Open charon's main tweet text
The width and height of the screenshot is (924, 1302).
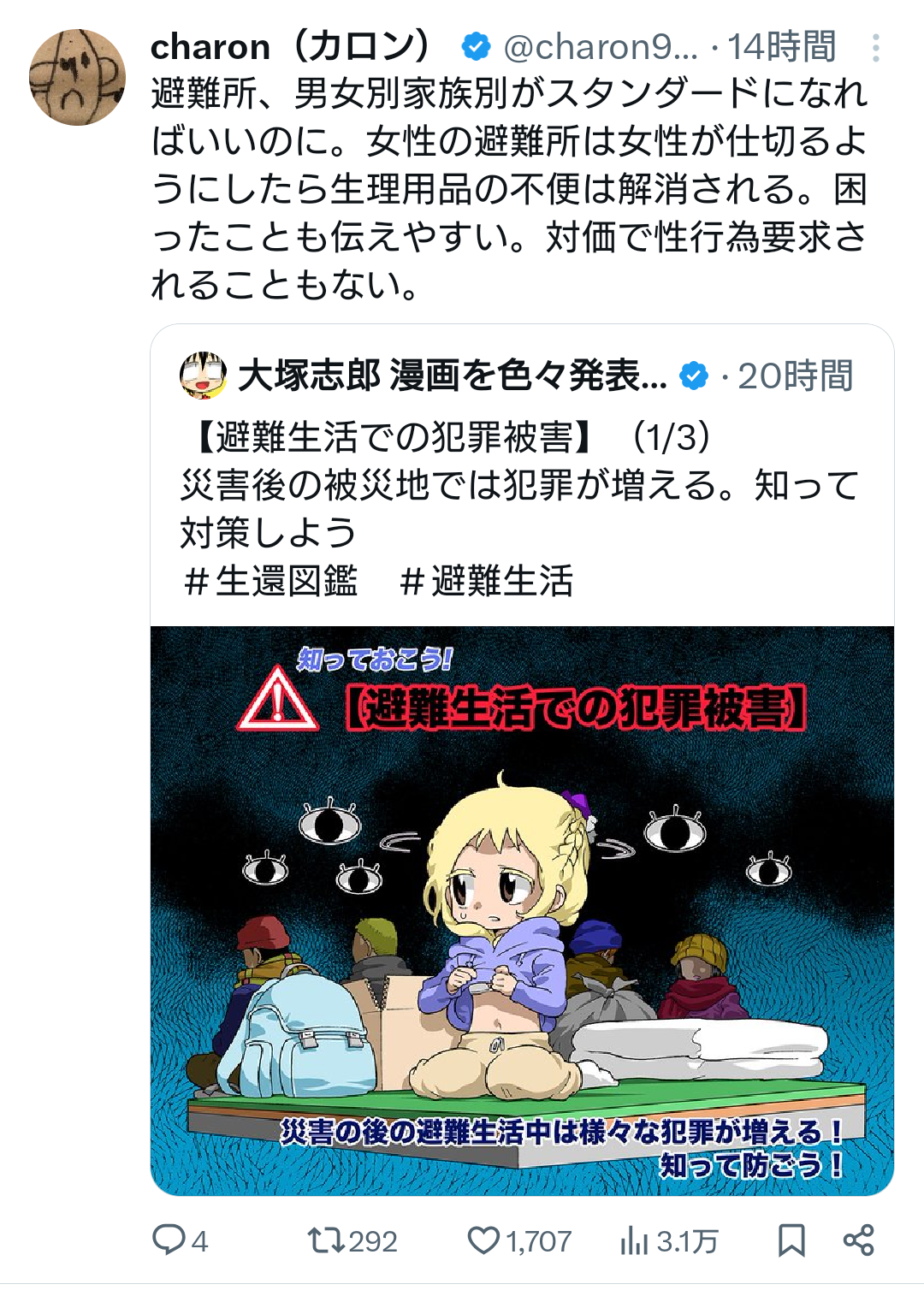509,189
